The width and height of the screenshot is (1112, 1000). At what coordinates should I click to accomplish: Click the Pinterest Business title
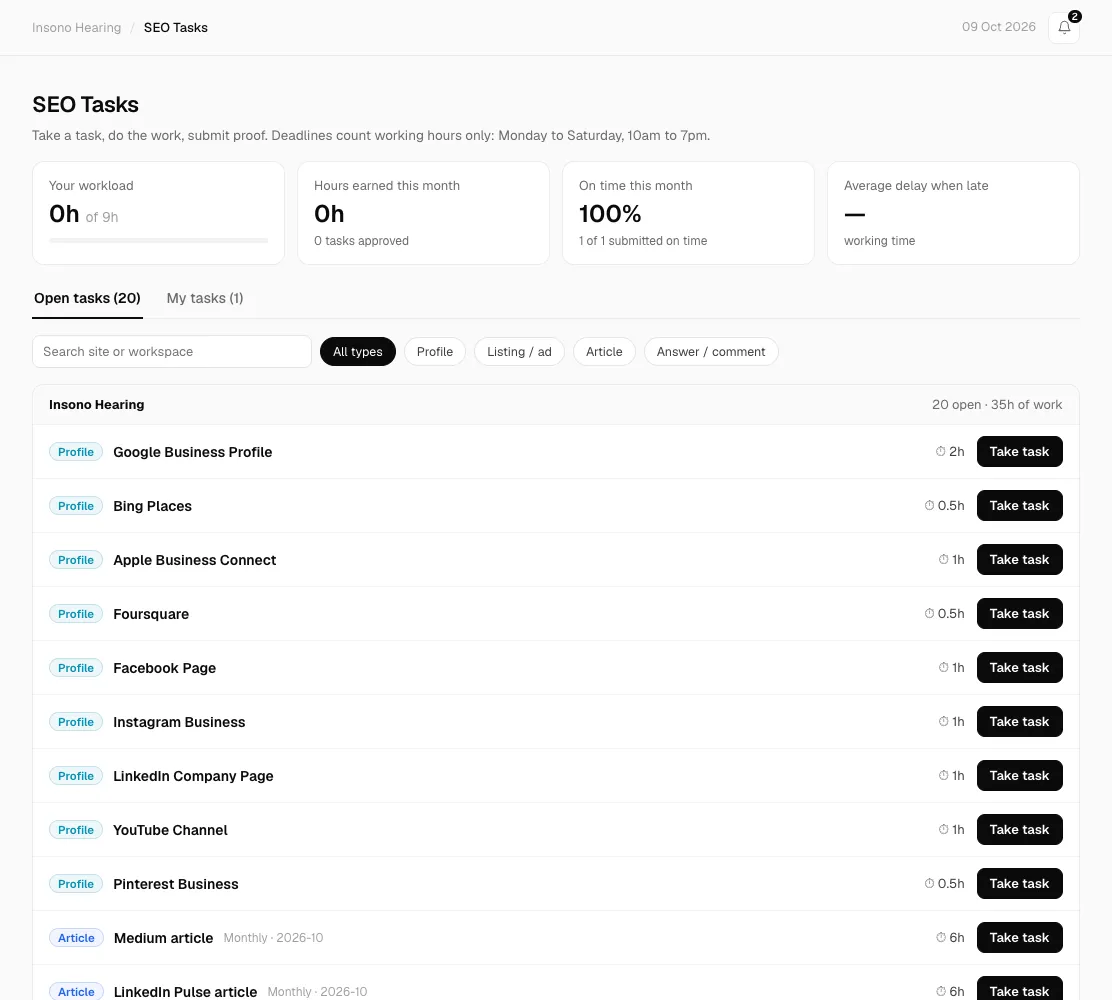[176, 884]
